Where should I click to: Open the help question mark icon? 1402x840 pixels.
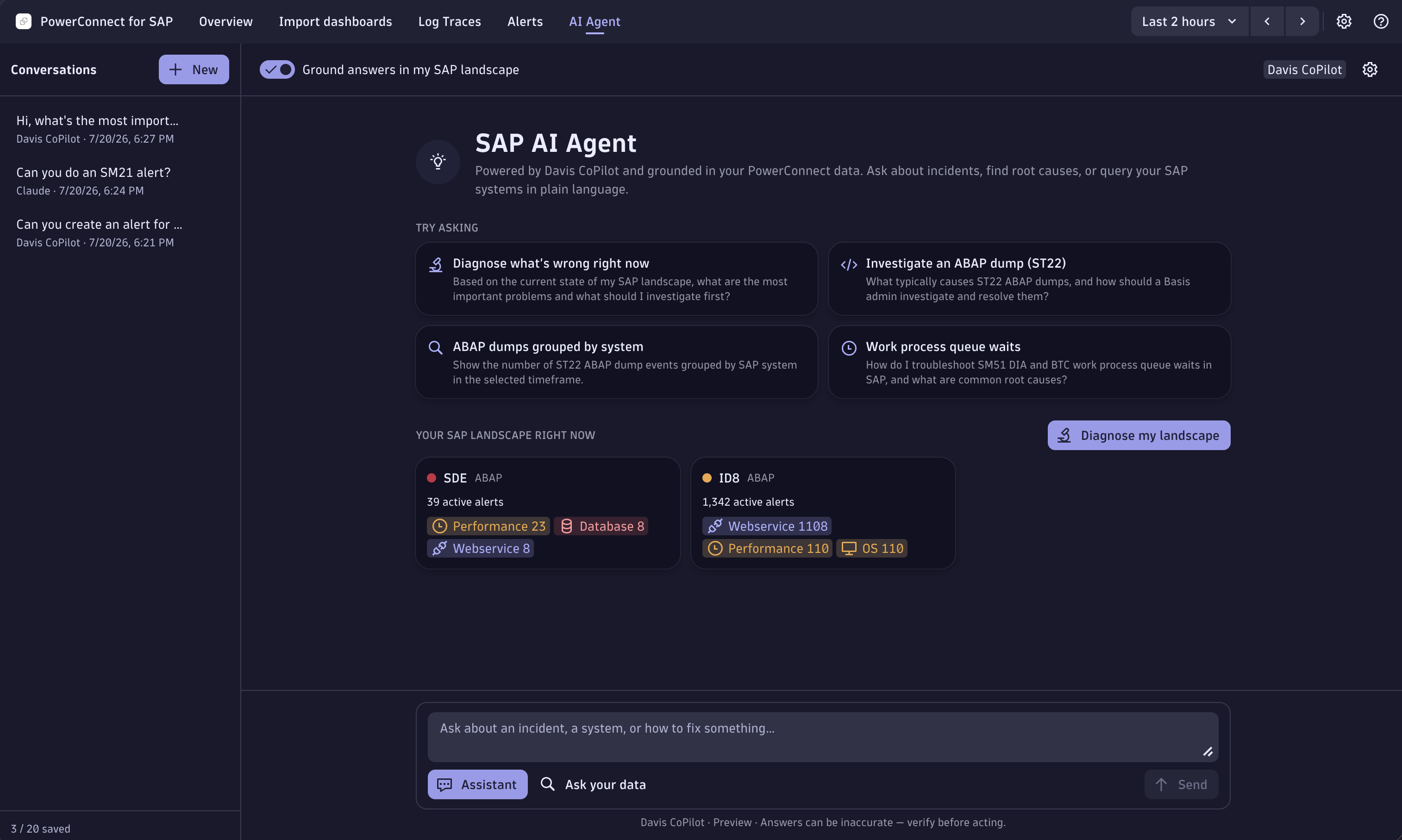coord(1381,21)
